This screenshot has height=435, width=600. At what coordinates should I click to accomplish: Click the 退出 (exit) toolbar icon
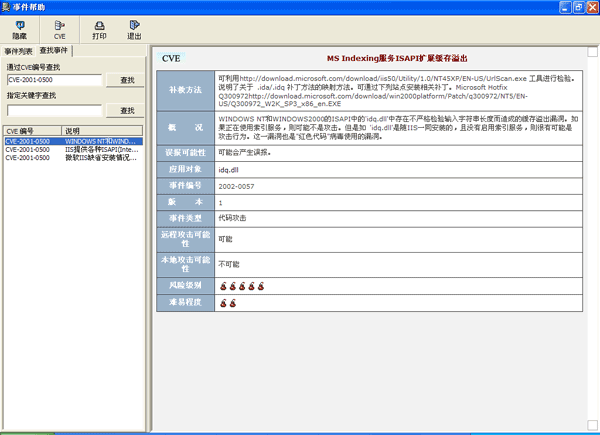click(x=134, y=30)
